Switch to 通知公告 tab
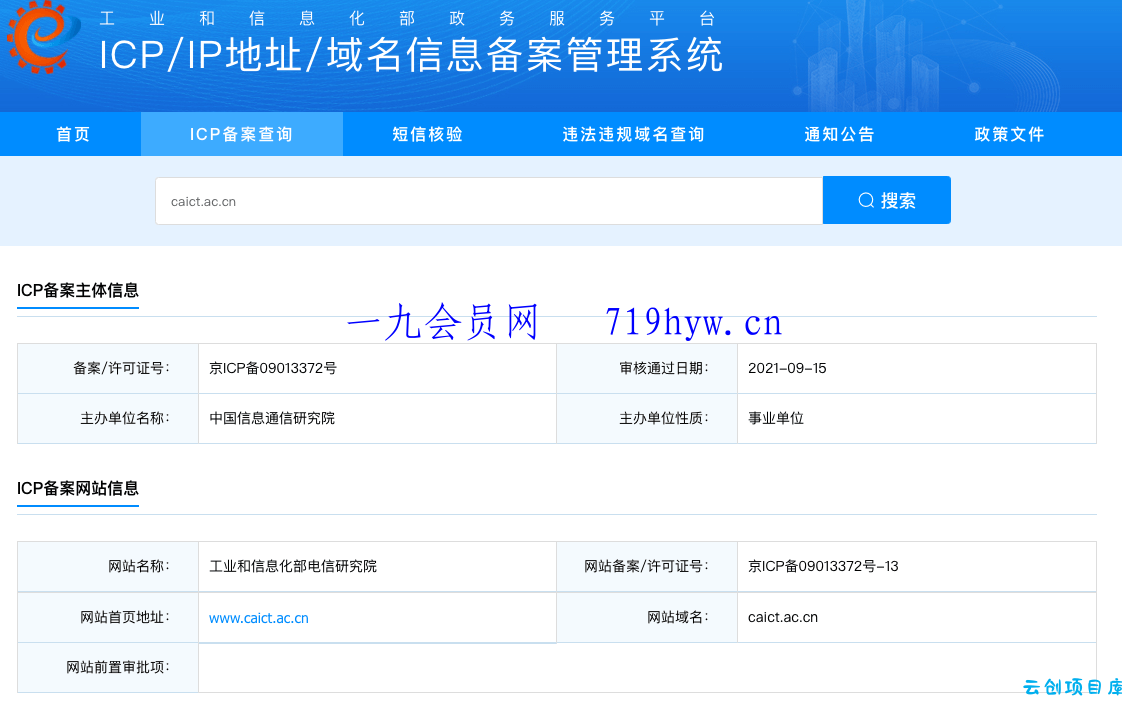 [x=839, y=135]
